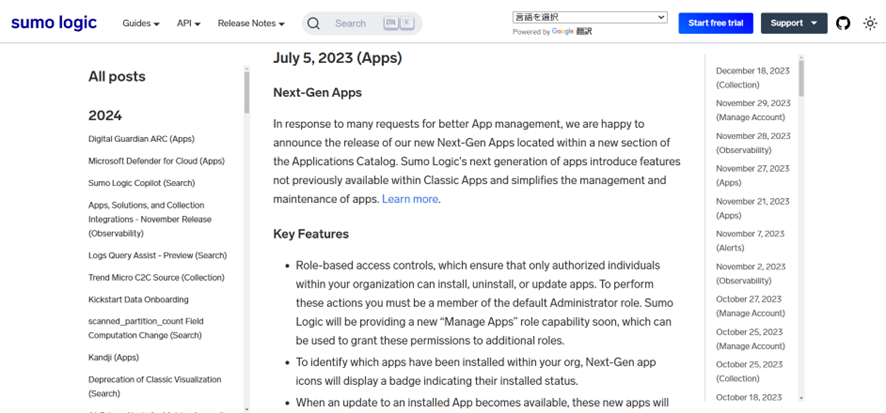Click the Start free trial button

click(x=715, y=23)
